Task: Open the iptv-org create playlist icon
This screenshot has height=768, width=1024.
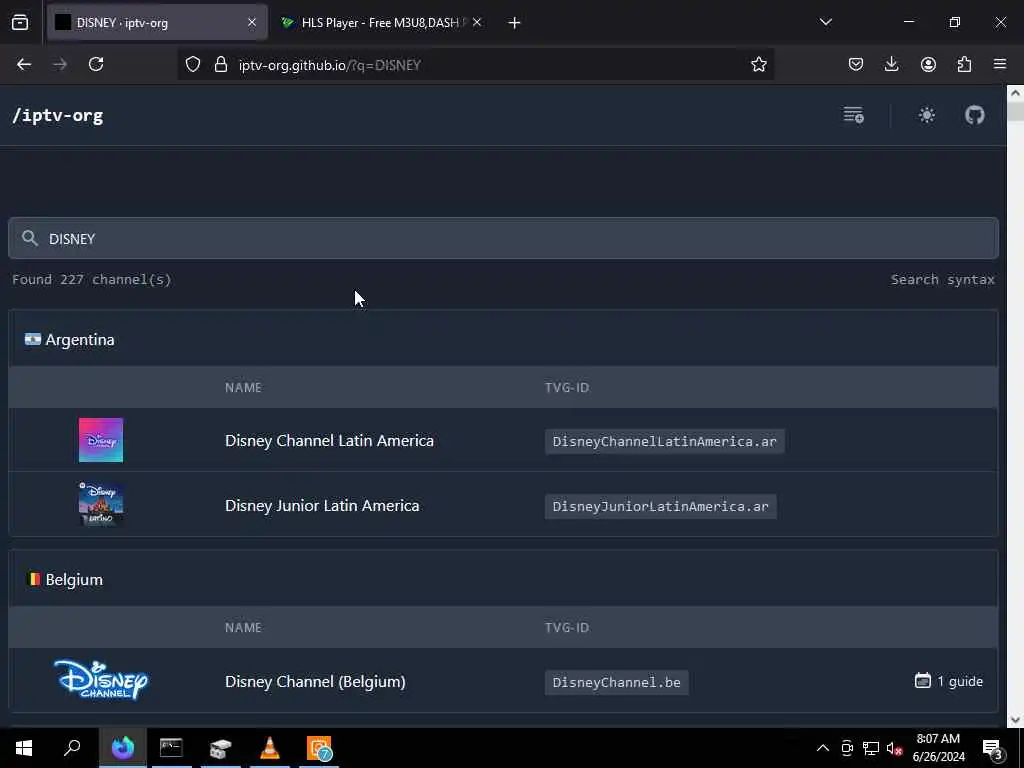Action: click(854, 115)
